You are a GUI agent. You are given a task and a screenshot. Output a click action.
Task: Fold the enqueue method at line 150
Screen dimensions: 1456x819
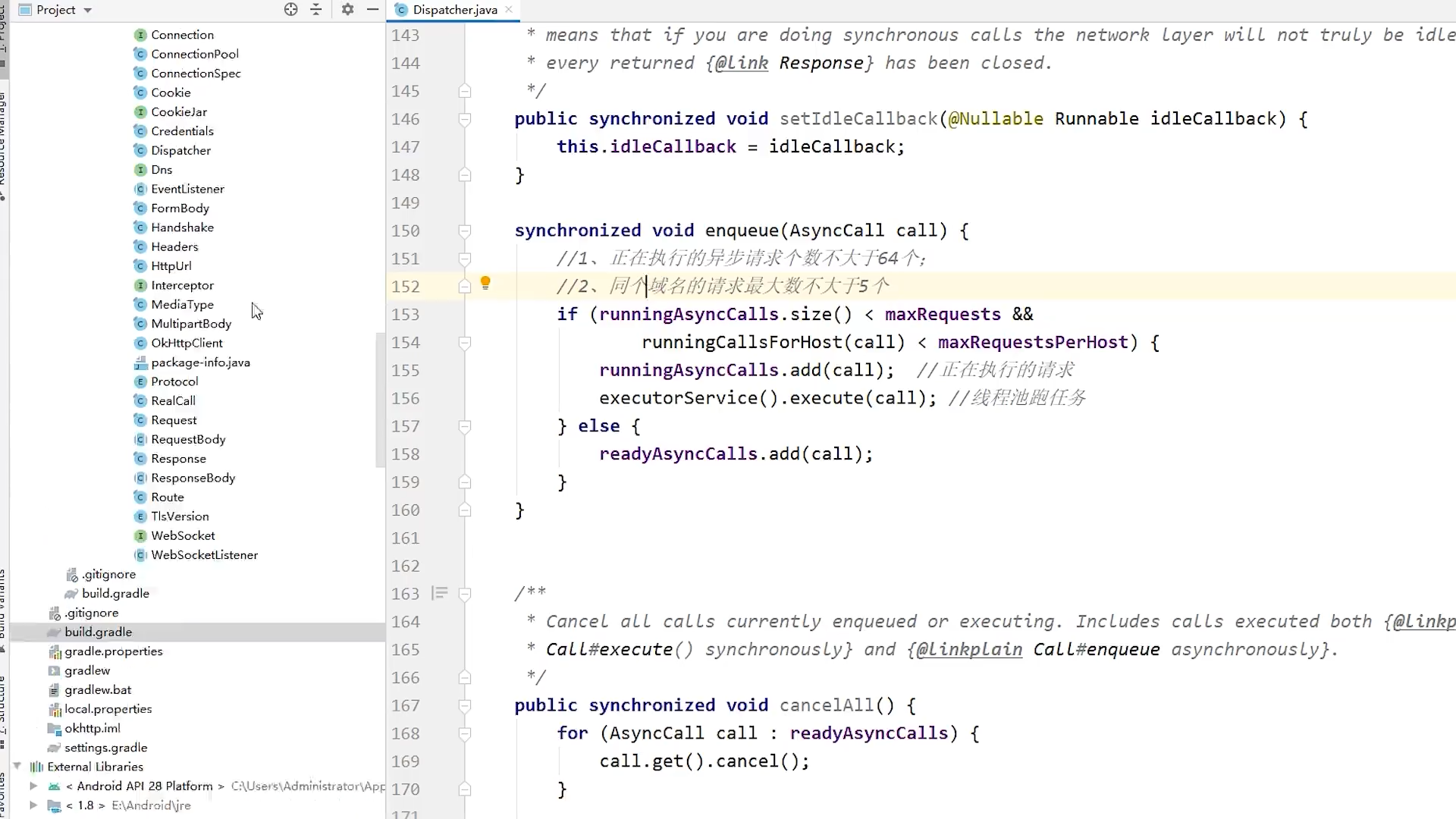coord(465,231)
